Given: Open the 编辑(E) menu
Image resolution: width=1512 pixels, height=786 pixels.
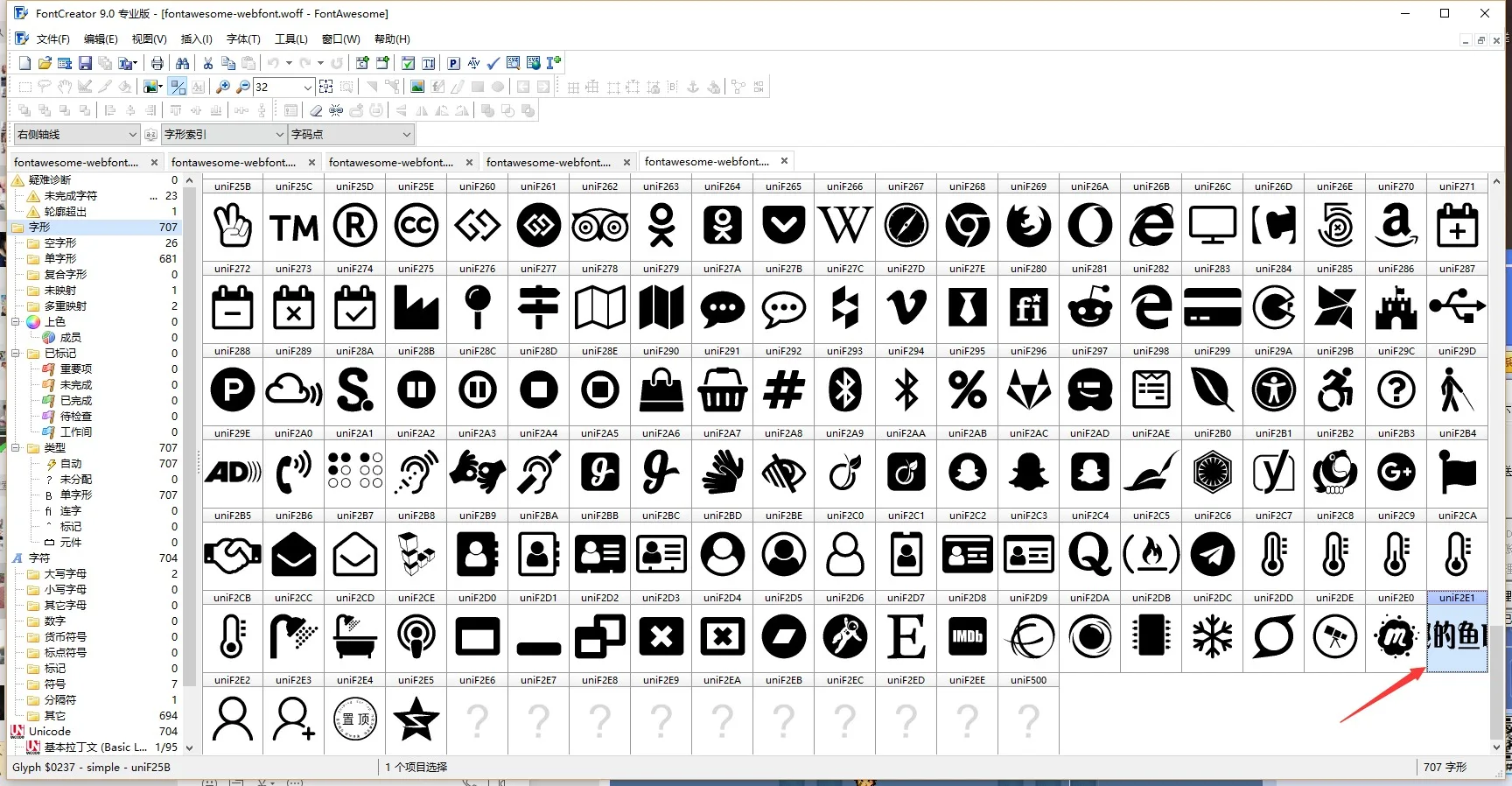Looking at the screenshot, I should click(x=101, y=39).
